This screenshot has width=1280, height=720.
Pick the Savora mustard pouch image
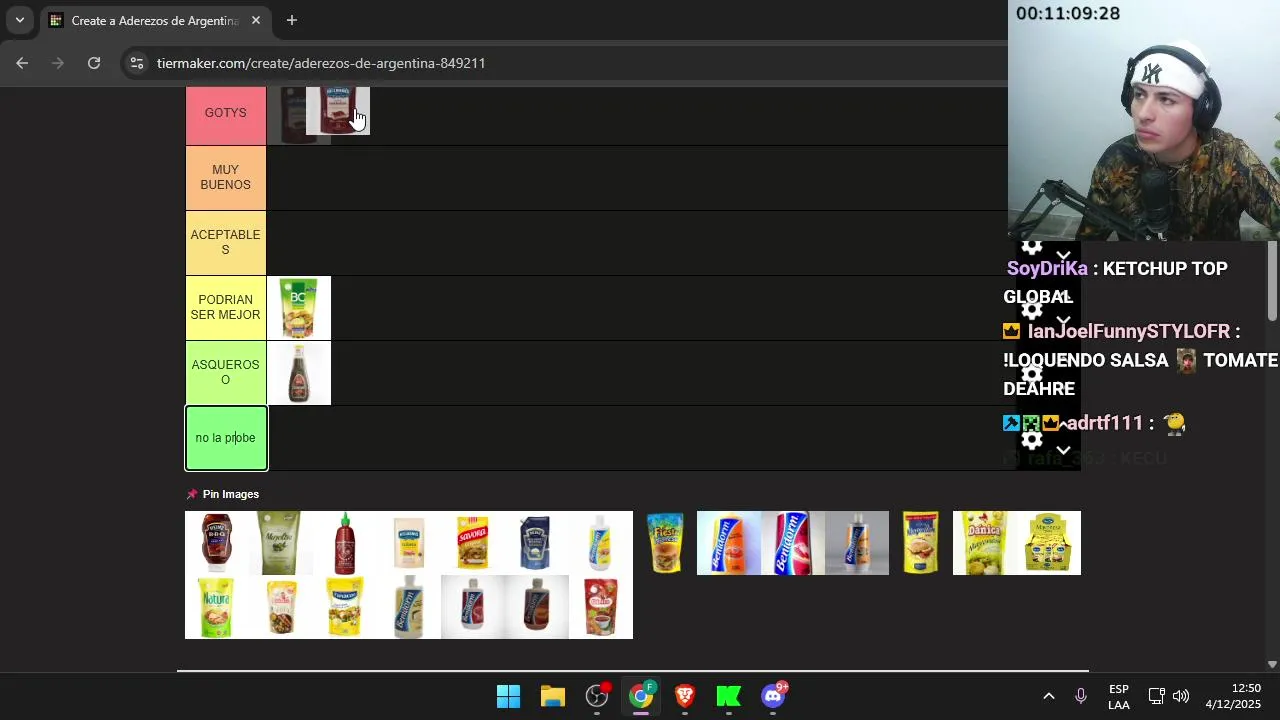(473, 543)
